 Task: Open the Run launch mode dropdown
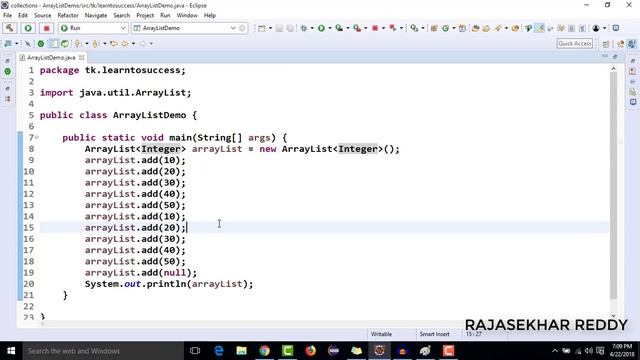pos(93,28)
